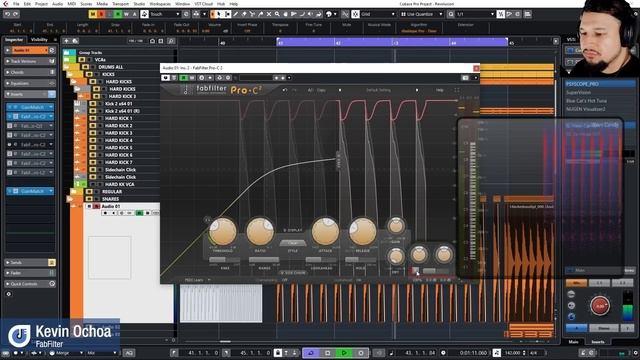
Task: Click the Pro-C 2 Release knob
Action: point(362,231)
